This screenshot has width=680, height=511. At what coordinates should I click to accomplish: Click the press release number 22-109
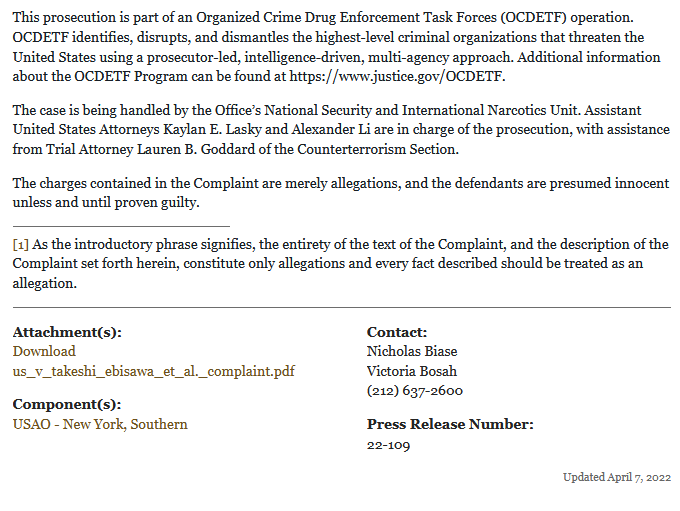click(388, 445)
